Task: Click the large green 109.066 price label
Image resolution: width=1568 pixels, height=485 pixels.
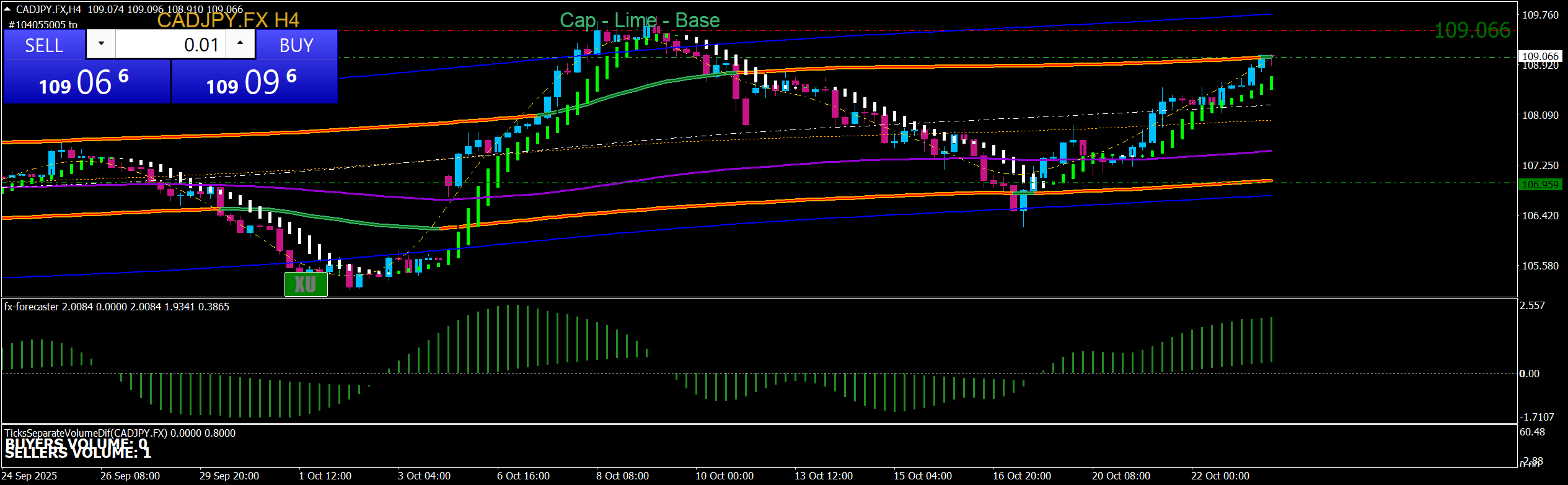Action: [1472, 30]
